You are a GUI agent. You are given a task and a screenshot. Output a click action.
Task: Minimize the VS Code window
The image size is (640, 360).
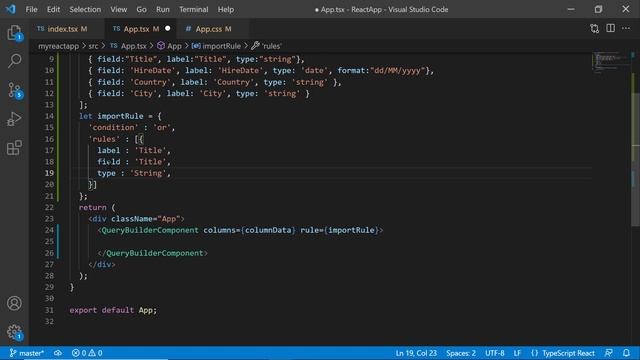click(x=571, y=9)
